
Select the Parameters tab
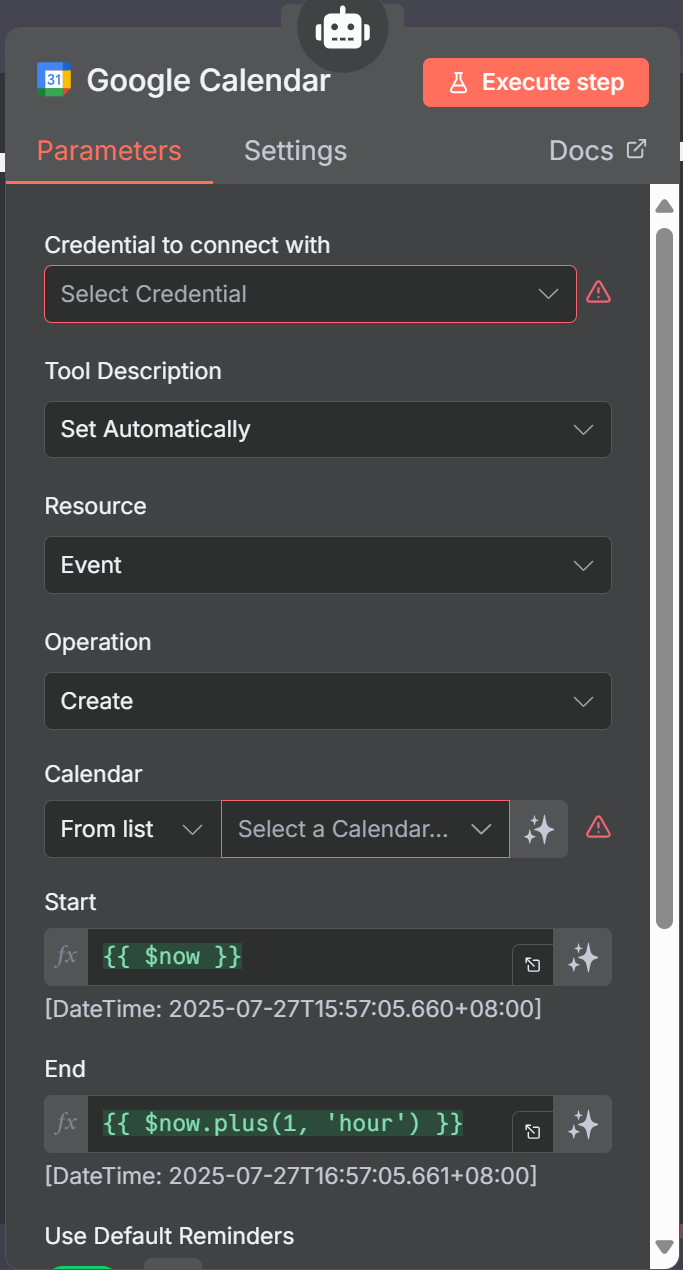click(109, 151)
